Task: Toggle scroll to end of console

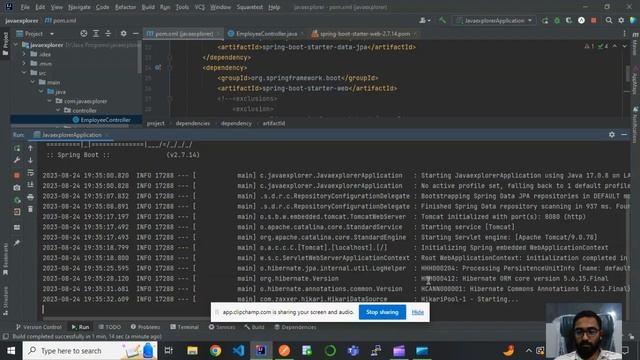Action: pyautogui.click(x=30, y=185)
